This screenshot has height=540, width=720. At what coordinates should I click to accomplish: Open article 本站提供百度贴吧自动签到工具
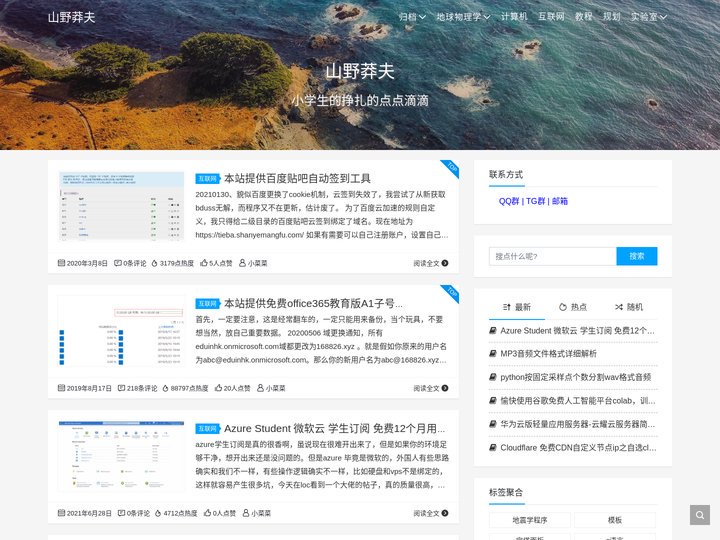coord(297,178)
